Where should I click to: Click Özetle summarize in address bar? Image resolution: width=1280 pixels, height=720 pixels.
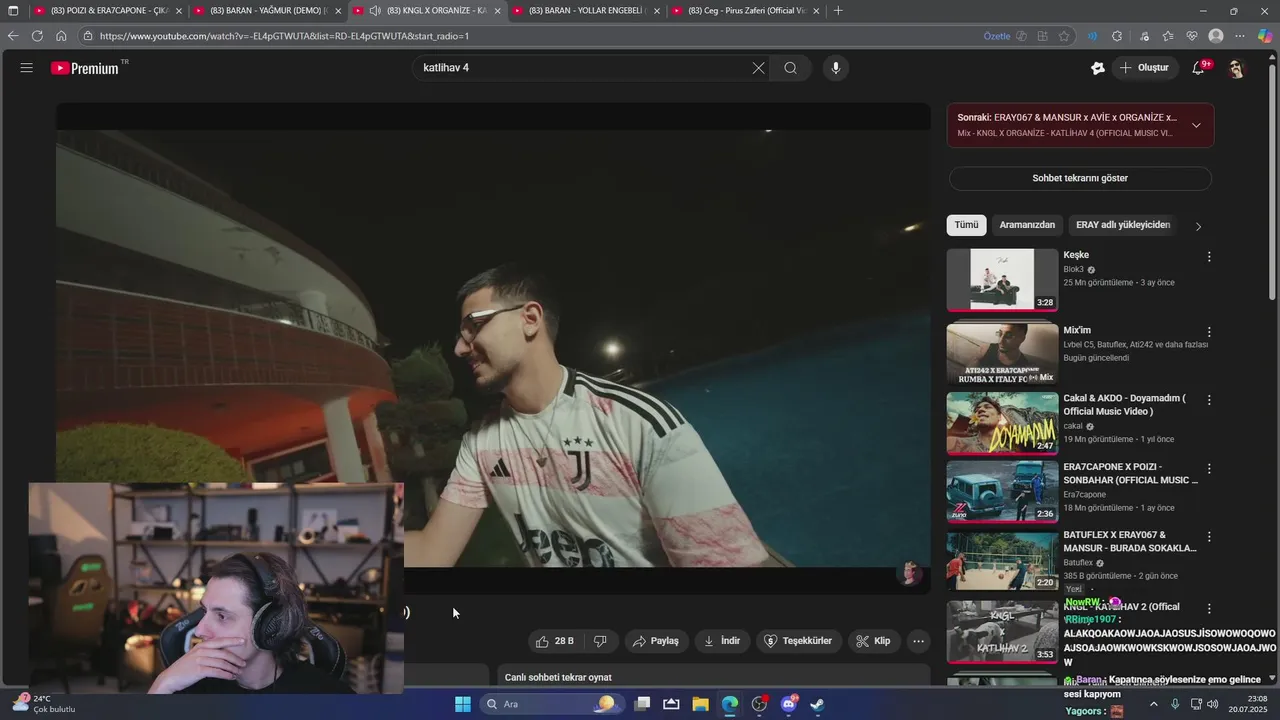[997, 36]
